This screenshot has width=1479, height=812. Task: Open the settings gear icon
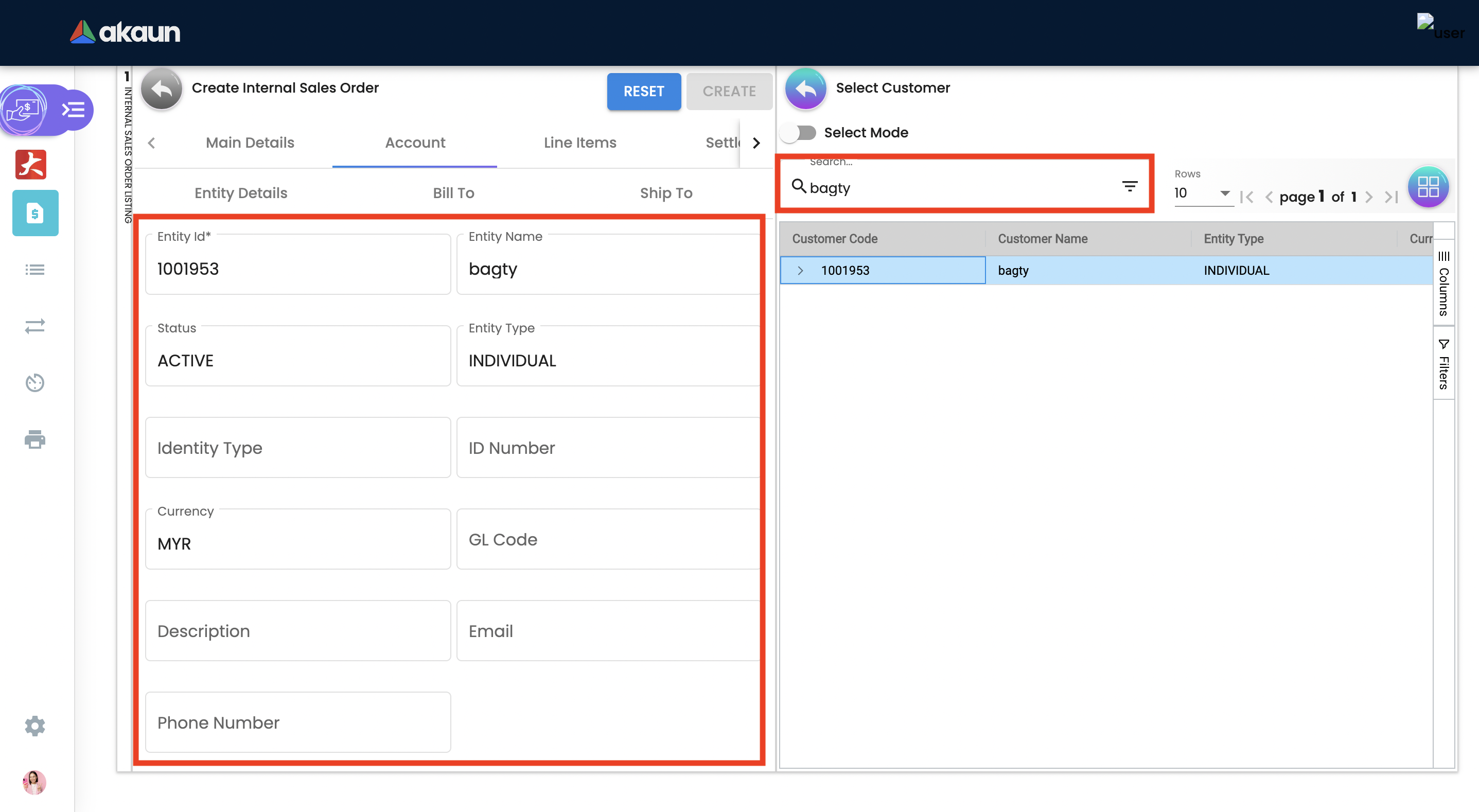tap(35, 726)
